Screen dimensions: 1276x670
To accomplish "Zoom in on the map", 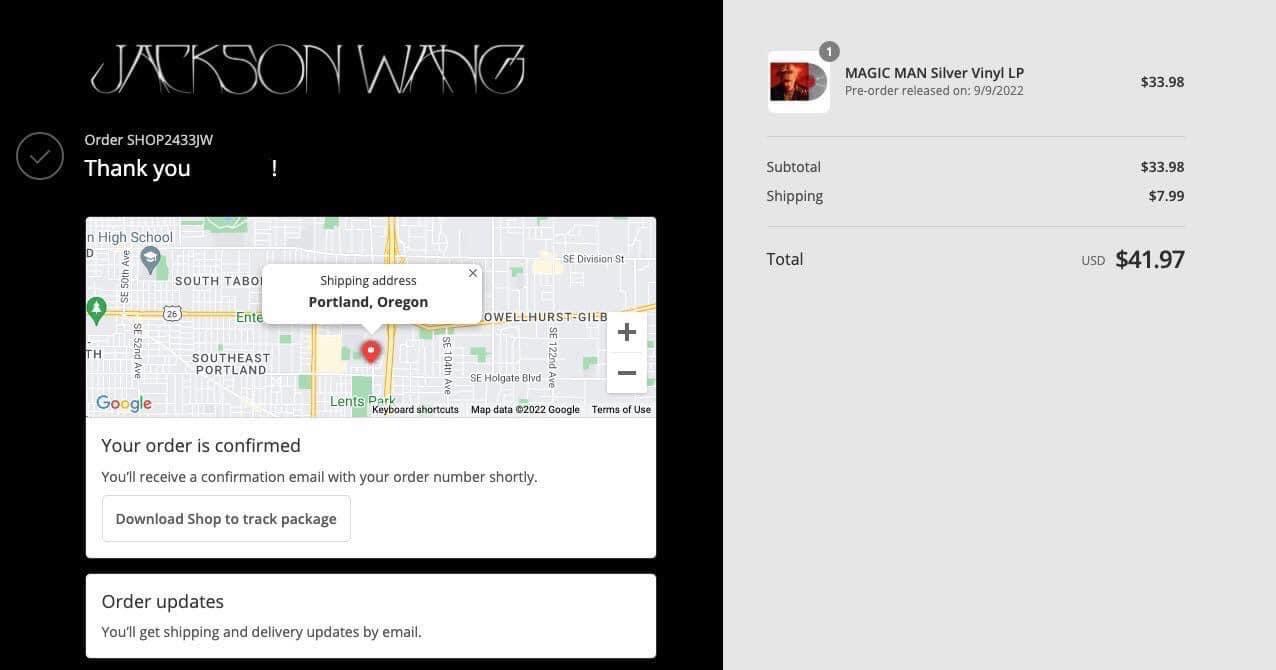I will coord(626,332).
